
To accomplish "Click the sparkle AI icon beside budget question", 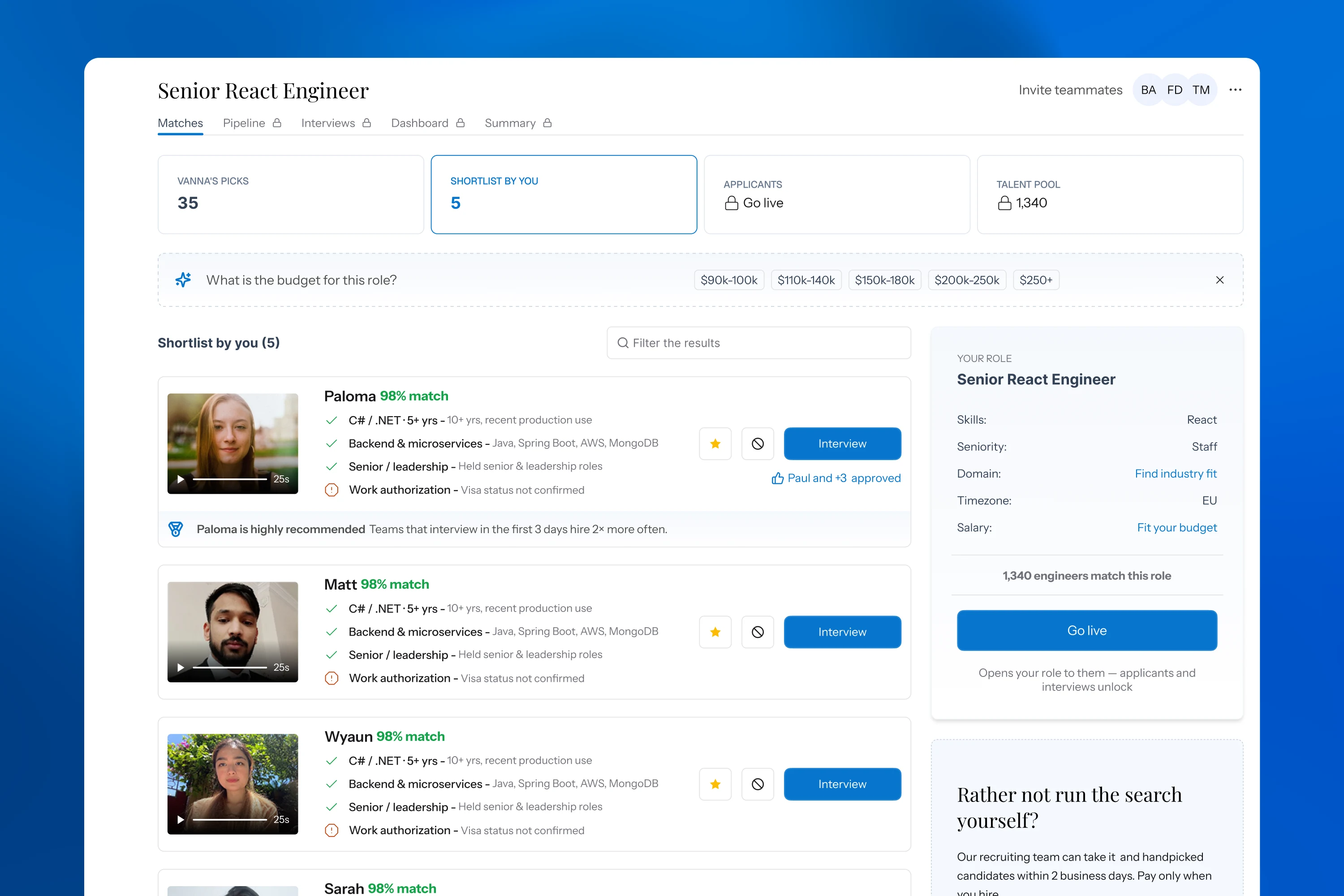I will click(183, 280).
